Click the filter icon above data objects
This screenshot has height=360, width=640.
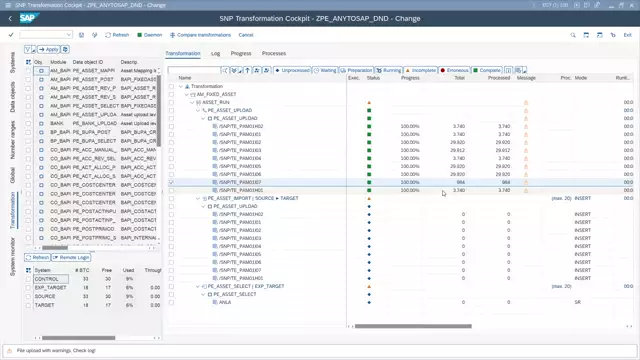point(28,49)
